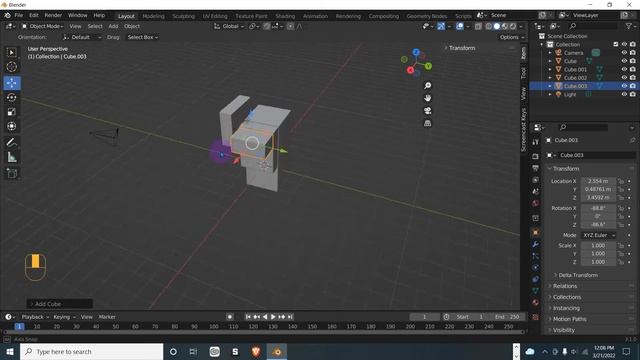Open the Tool sidebar tab
Screen dimensions: 640x360
[524, 73]
